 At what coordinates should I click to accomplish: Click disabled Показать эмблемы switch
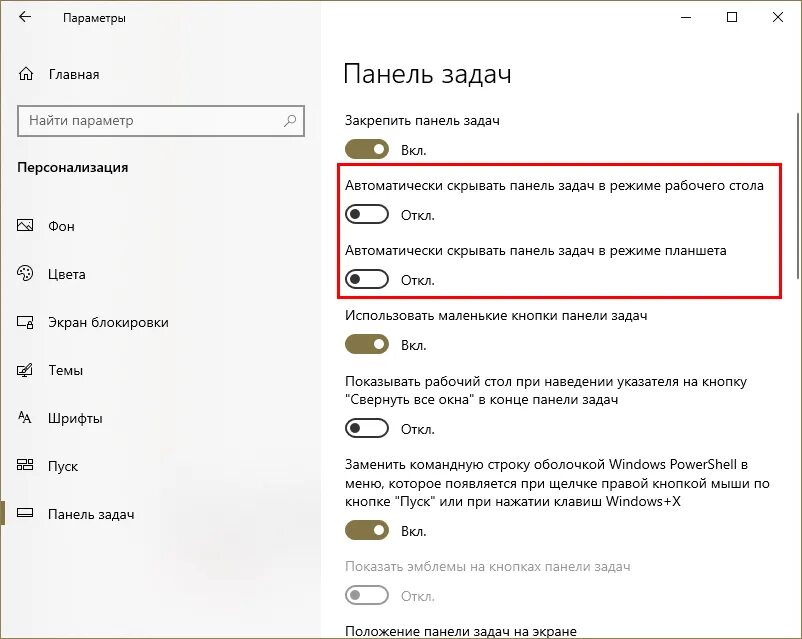point(367,596)
